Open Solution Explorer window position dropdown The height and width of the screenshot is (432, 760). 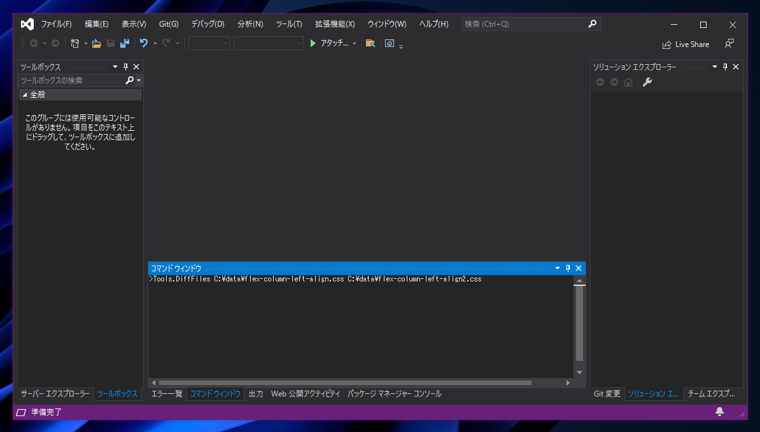coord(714,66)
